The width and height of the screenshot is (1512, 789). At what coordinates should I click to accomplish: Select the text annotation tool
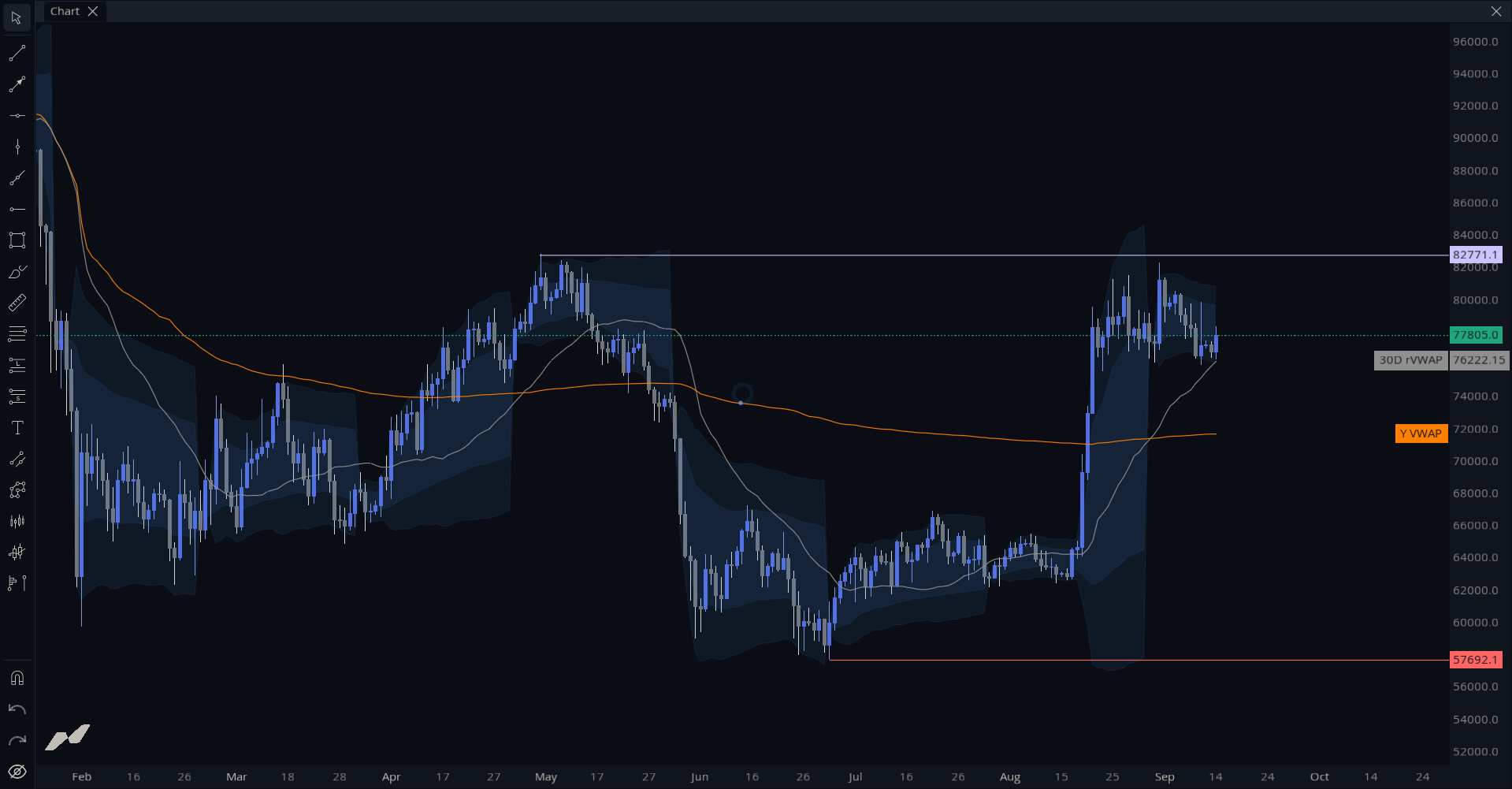point(17,428)
